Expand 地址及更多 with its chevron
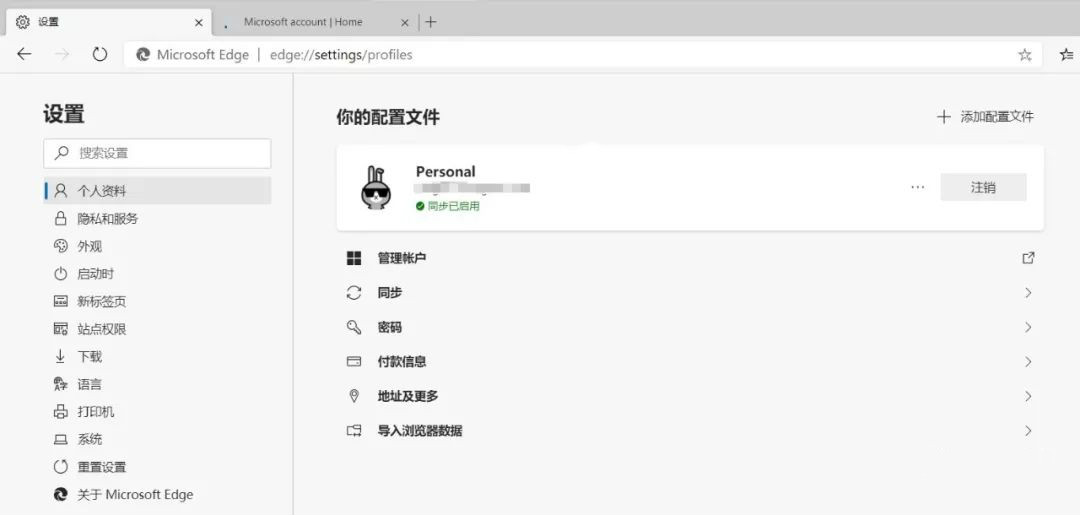 click(x=1028, y=396)
